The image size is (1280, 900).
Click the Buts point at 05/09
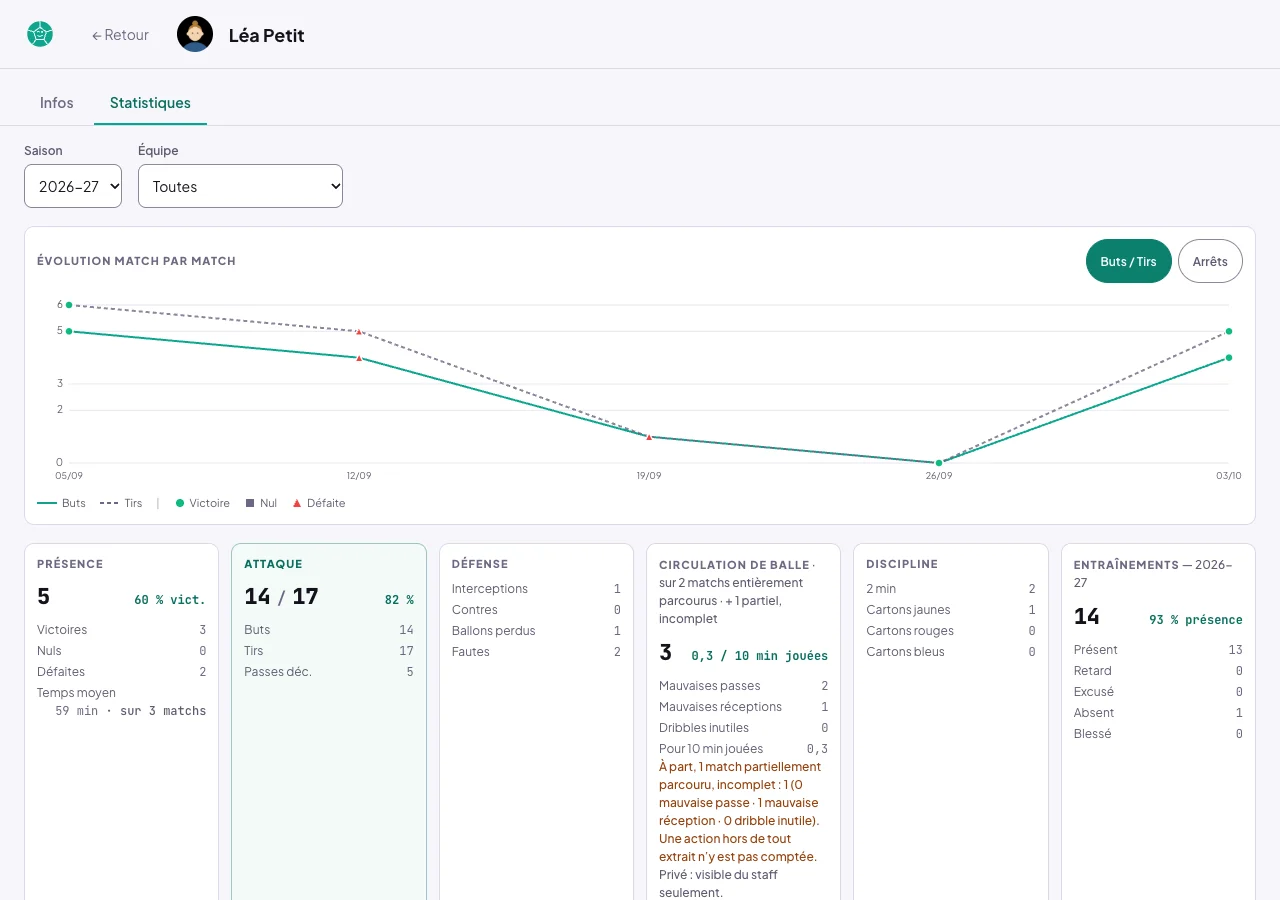pyautogui.click(x=69, y=331)
